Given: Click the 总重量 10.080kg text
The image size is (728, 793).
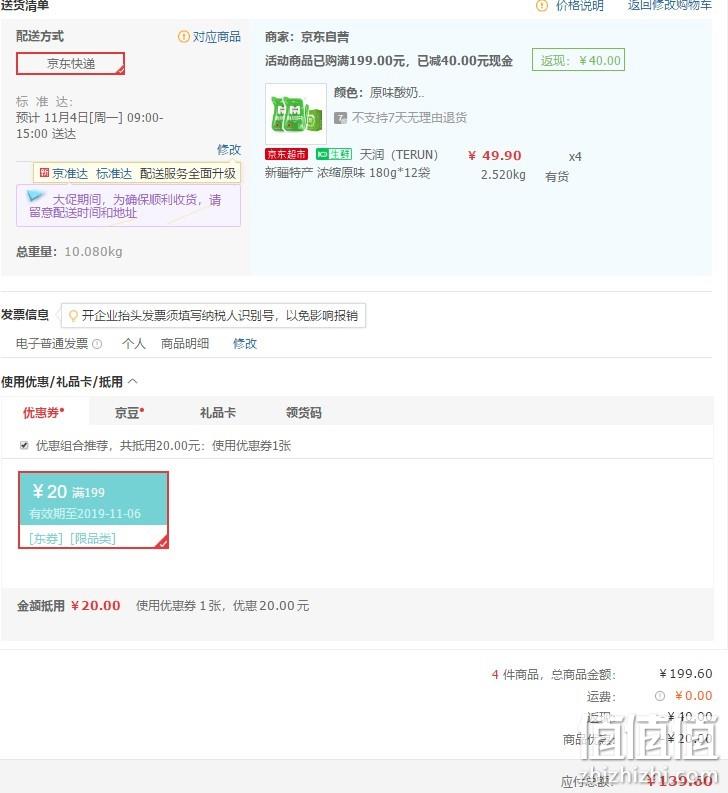Looking at the screenshot, I should coord(69,251).
